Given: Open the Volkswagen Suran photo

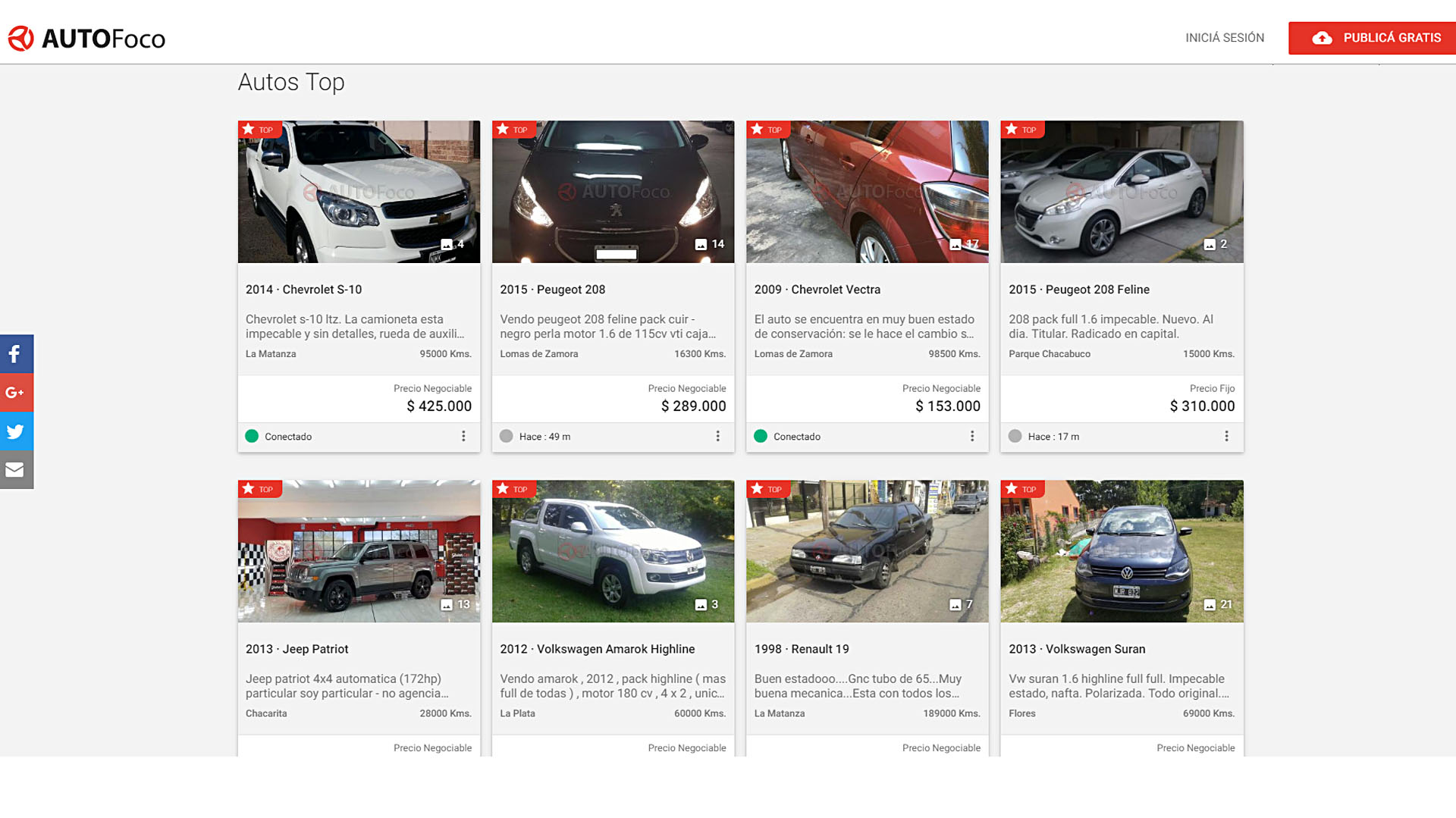Looking at the screenshot, I should [1122, 551].
